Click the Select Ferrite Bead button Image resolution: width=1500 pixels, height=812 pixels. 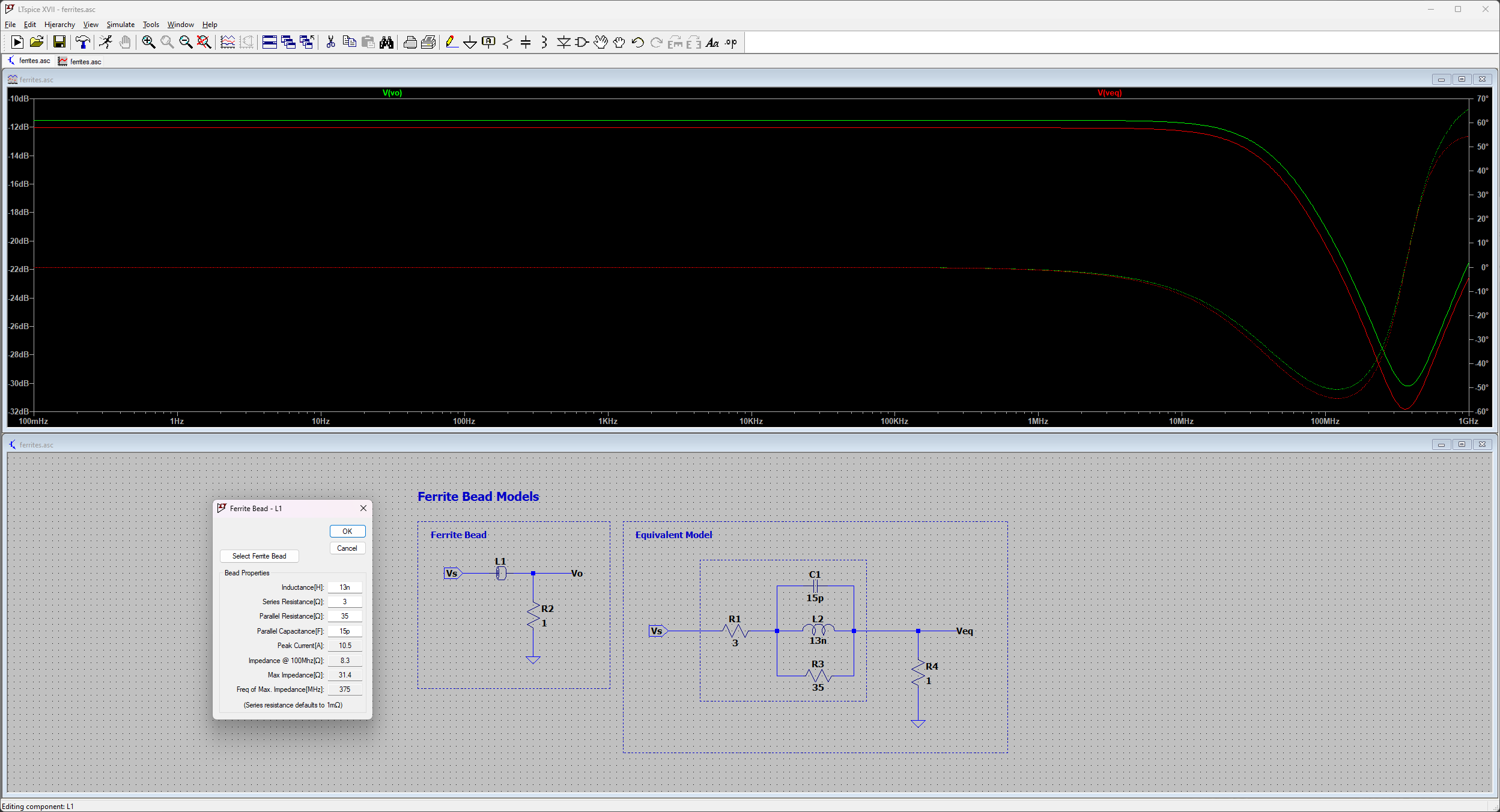[260, 556]
